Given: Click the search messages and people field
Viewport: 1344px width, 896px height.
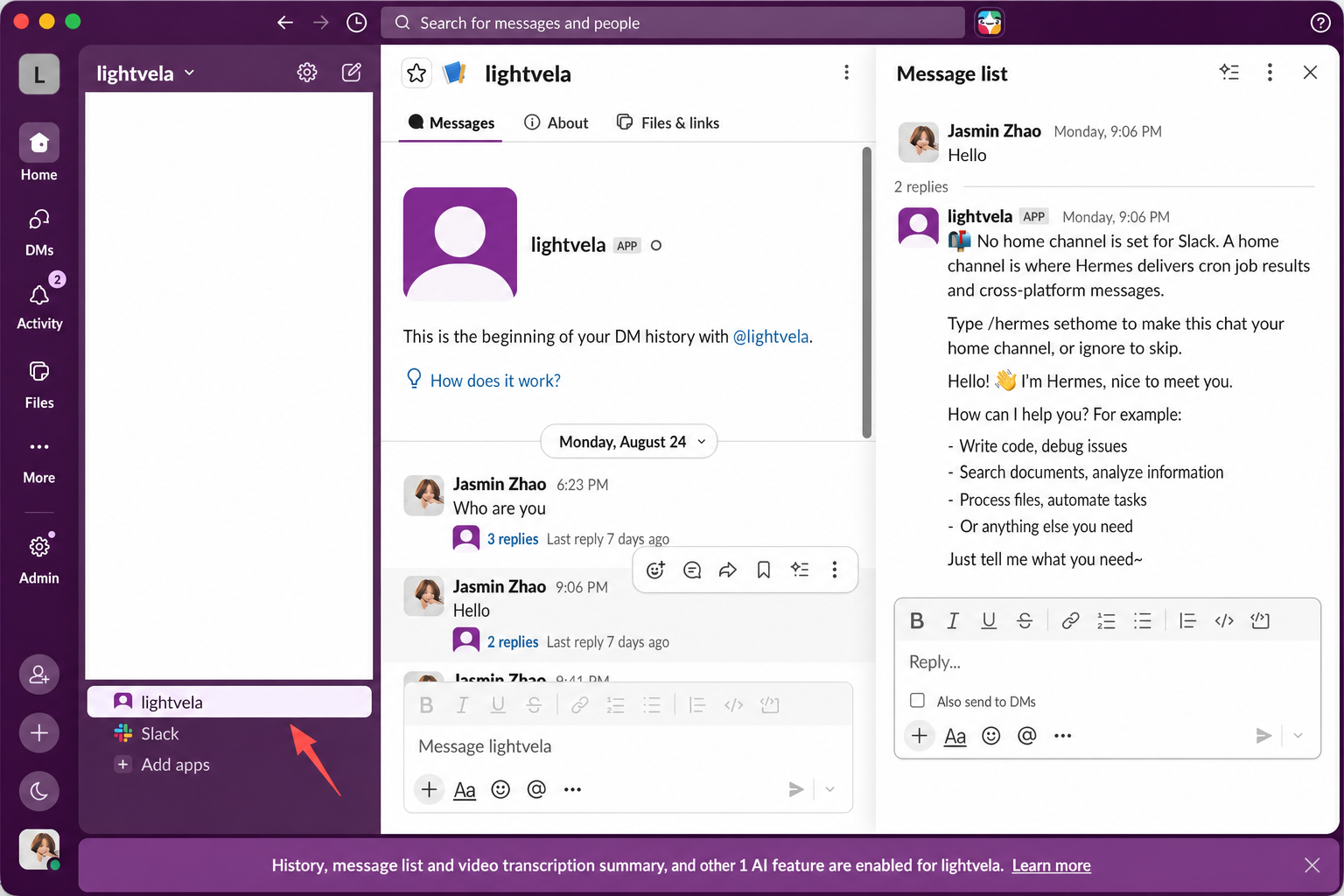Looking at the screenshot, I should point(672,23).
